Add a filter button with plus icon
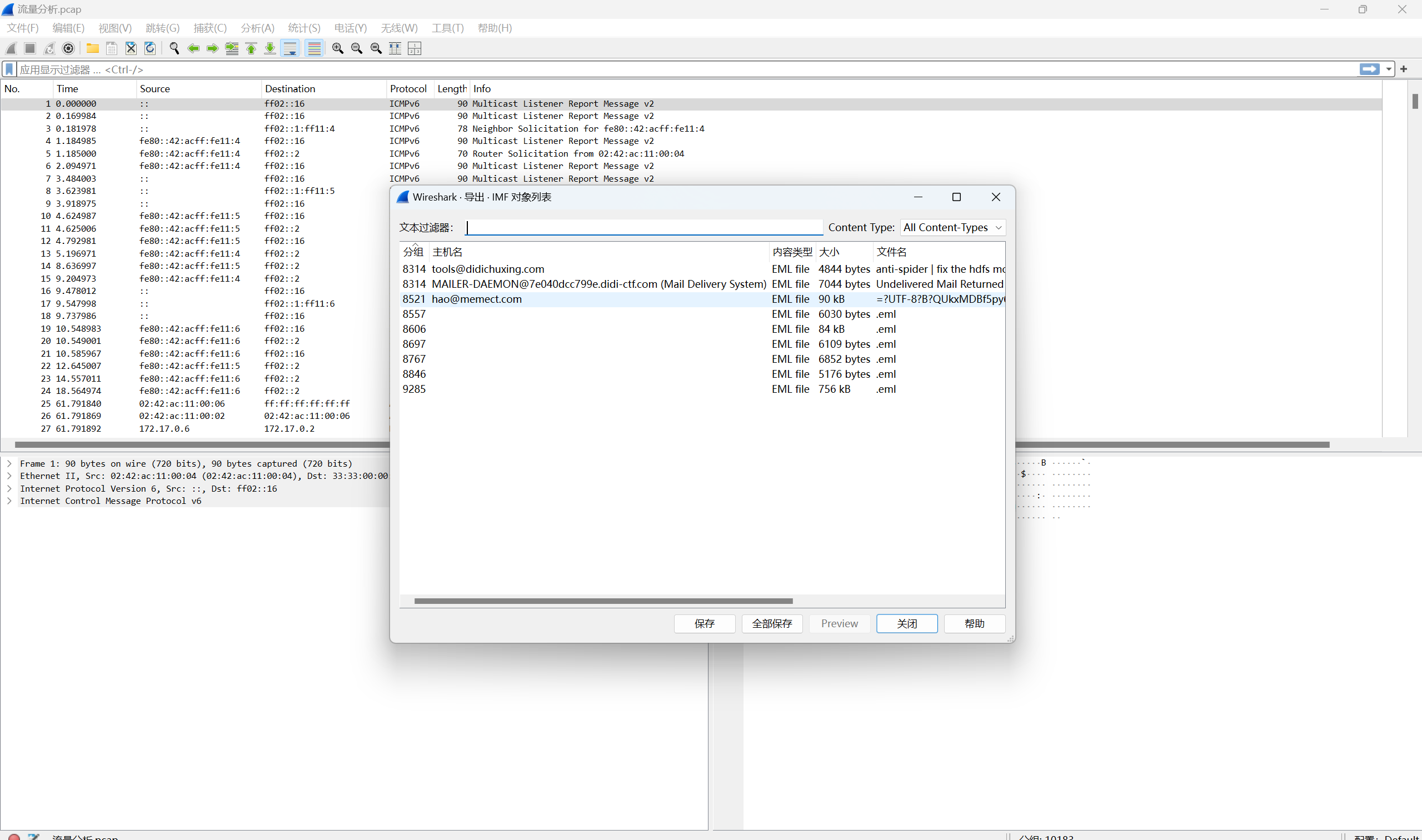1422x840 pixels. point(1404,69)
